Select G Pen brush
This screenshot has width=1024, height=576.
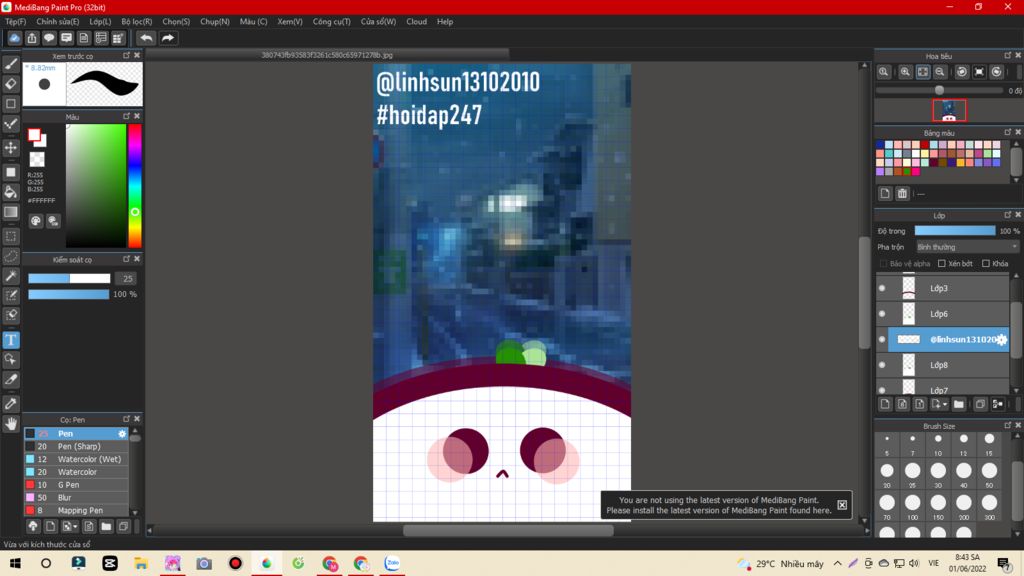(x=76, y=485)
